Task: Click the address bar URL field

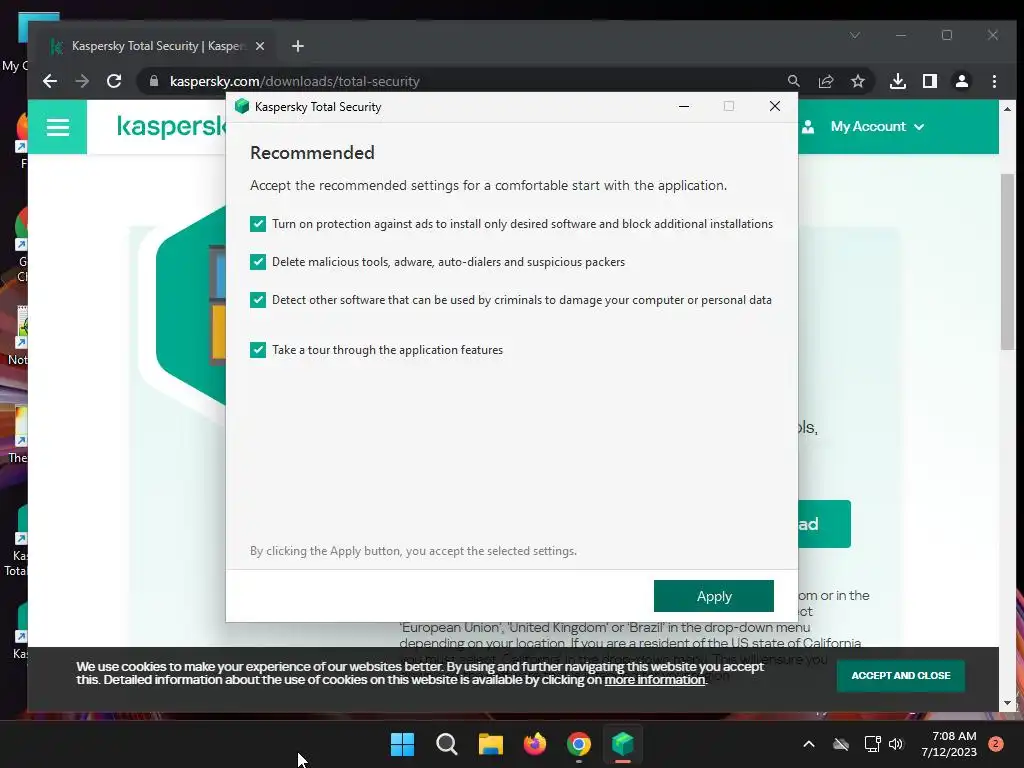Action: coord(470,81)
